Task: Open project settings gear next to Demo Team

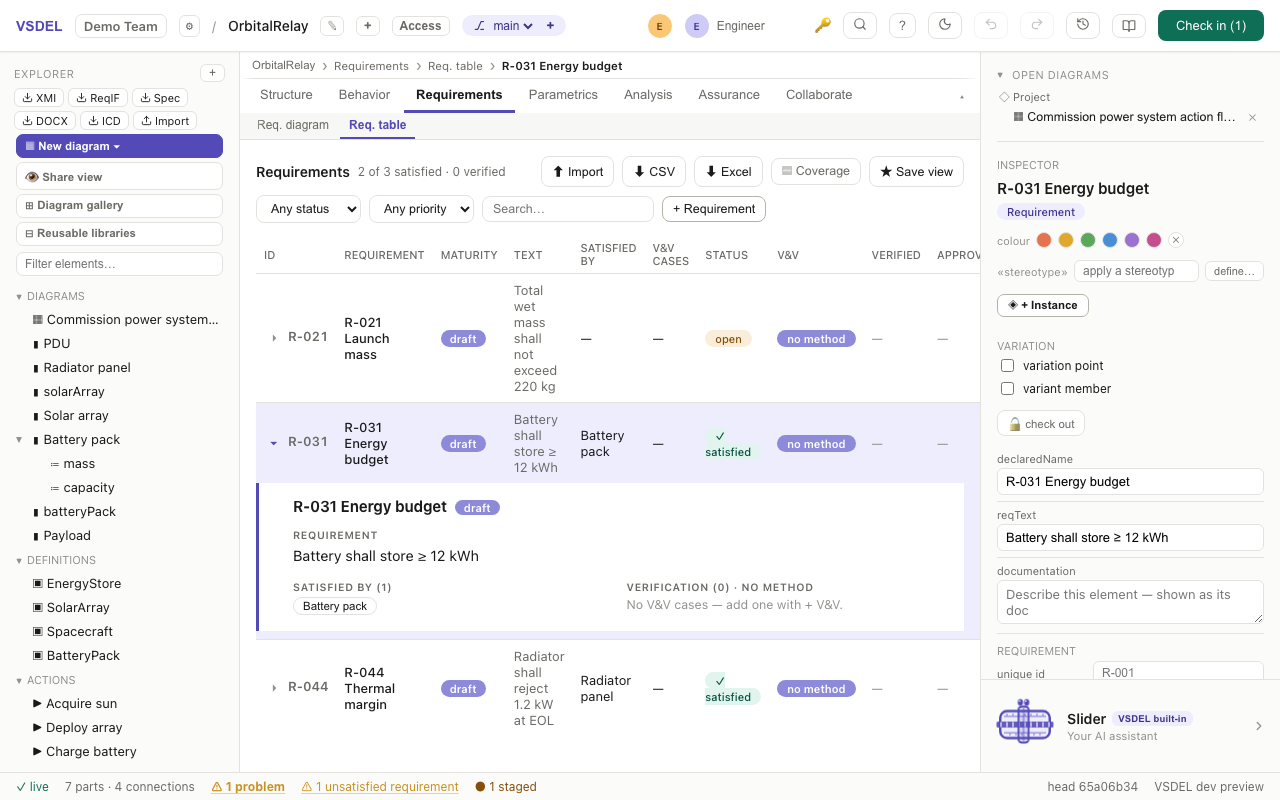Action: 189,26
